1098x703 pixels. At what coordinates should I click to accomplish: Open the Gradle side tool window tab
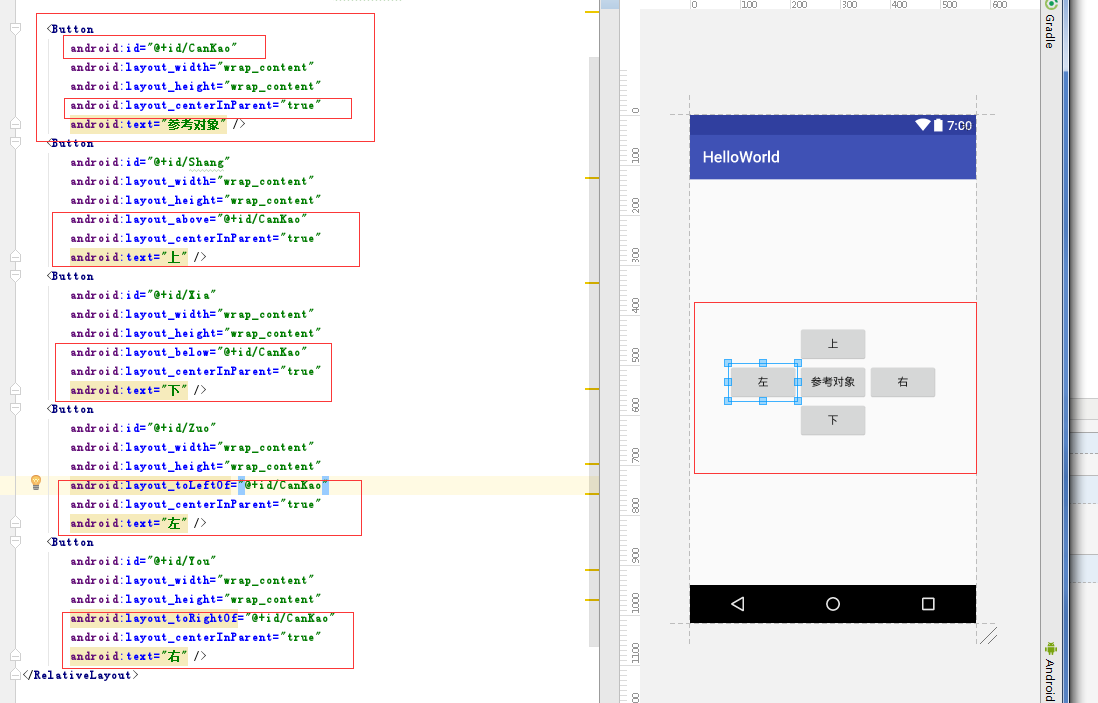(1049, 25)
